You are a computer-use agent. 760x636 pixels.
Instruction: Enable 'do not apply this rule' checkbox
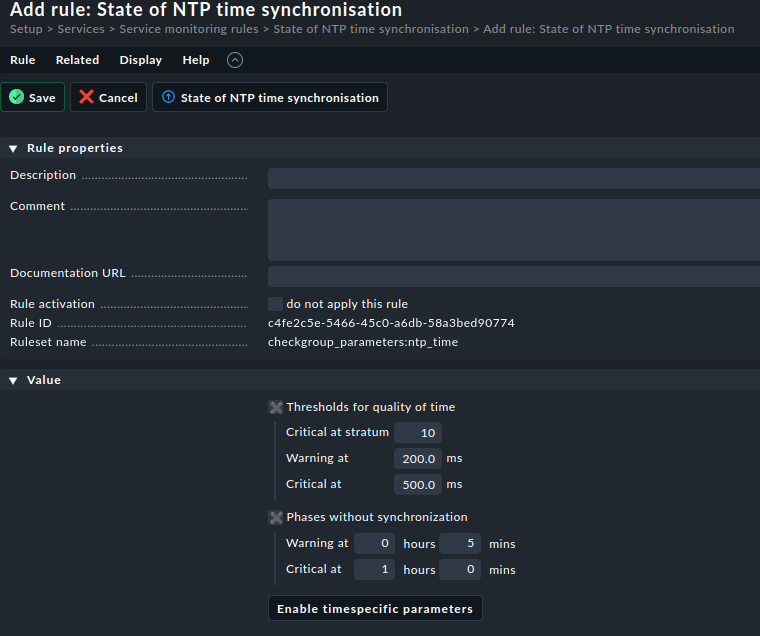pyautogui.click(x=275, y=304)
